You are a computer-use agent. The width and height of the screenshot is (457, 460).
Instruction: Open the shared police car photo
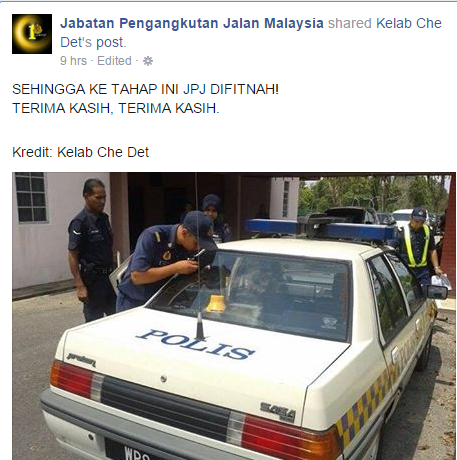tap(234, 316)
